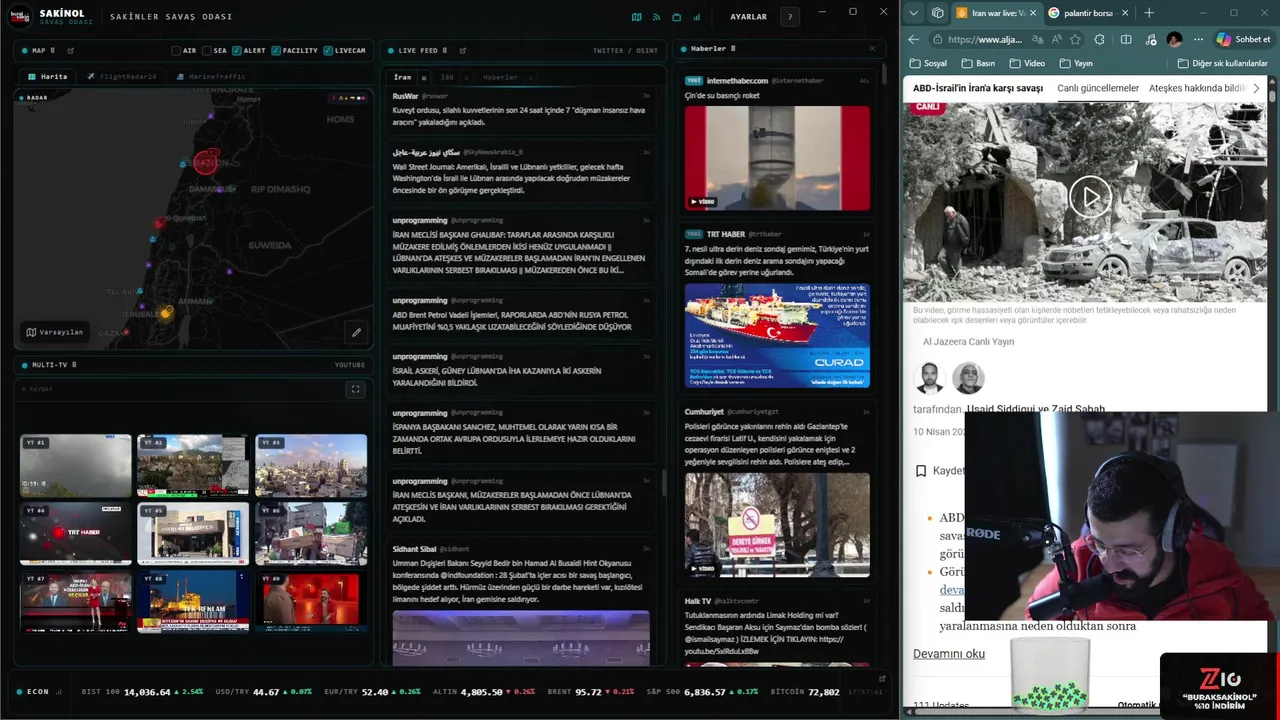Click the RSS feed icon in header
The image size is (1280, 720).
pos(657,17)
